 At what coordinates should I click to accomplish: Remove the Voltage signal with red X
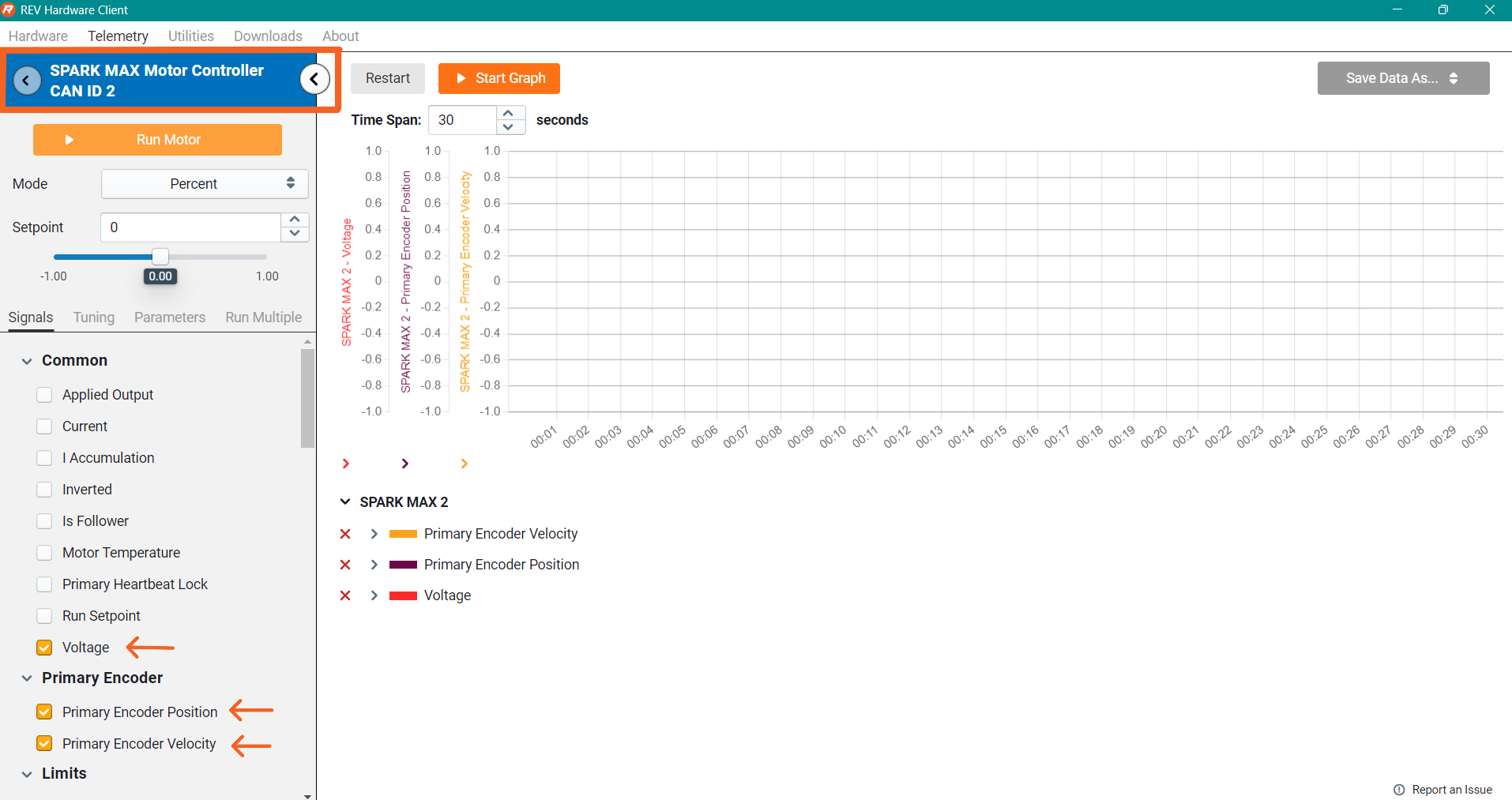coord(345,595)
